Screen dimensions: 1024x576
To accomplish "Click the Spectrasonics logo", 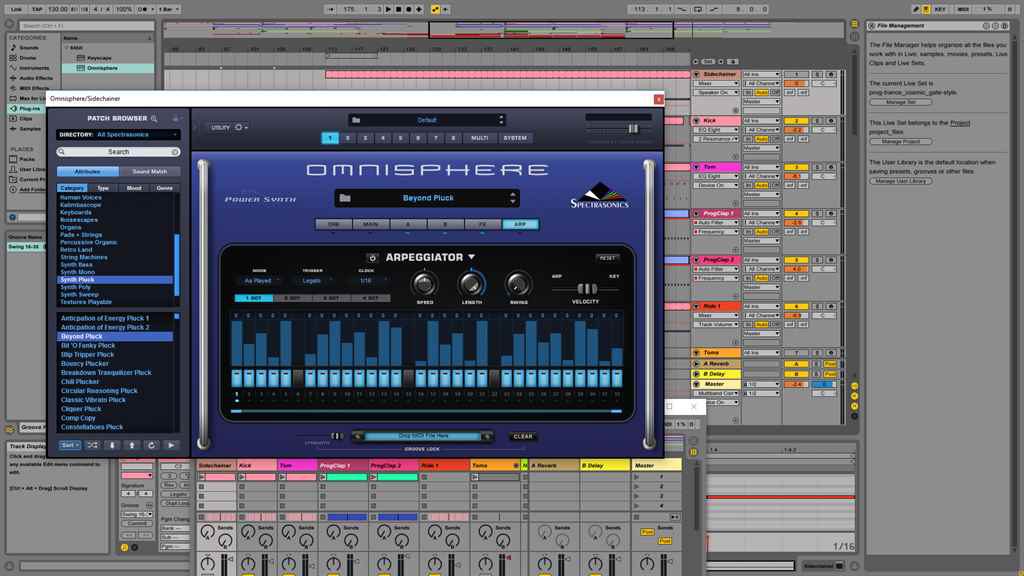I will [600, 196].
